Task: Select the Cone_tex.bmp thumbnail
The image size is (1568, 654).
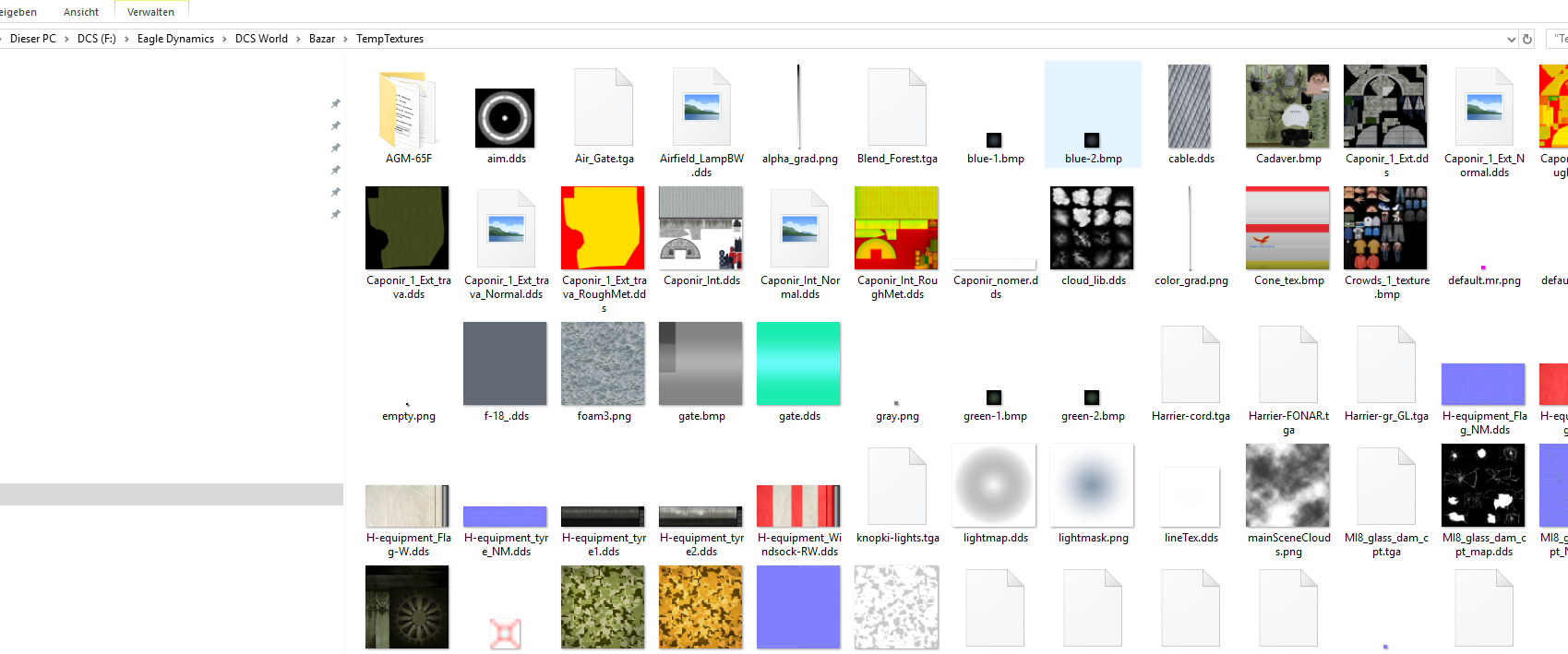Action: [1287, 228]
